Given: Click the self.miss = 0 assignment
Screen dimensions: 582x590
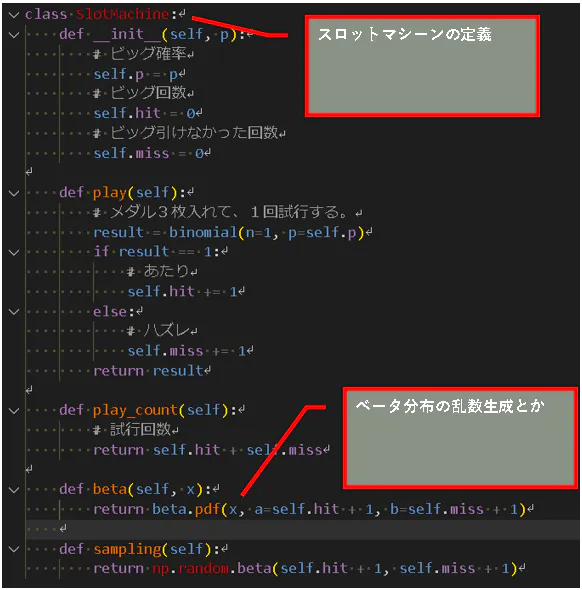Looking at the screenshot, I should click(x=152, y=153).
